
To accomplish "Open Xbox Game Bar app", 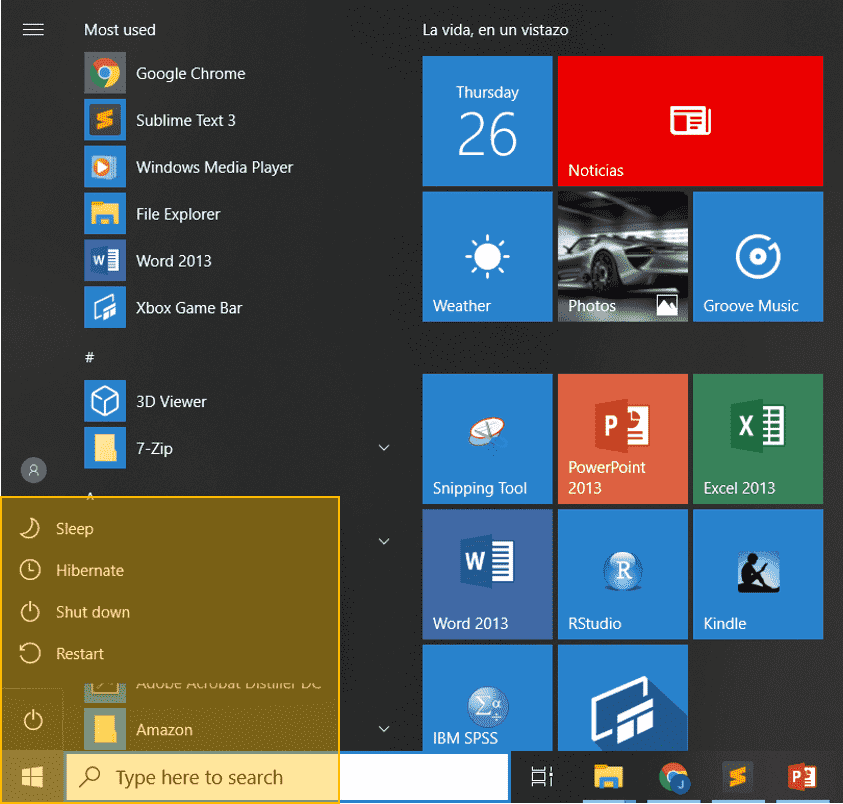I will tap(188, 308).
